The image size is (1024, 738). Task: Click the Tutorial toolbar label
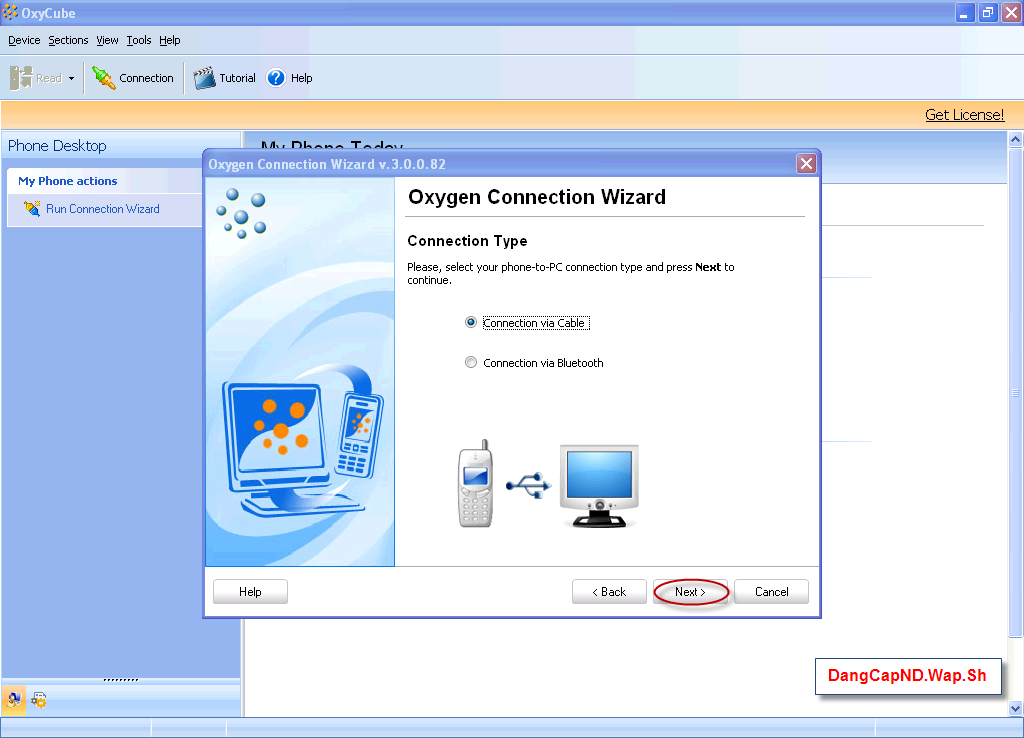[237, 78]
